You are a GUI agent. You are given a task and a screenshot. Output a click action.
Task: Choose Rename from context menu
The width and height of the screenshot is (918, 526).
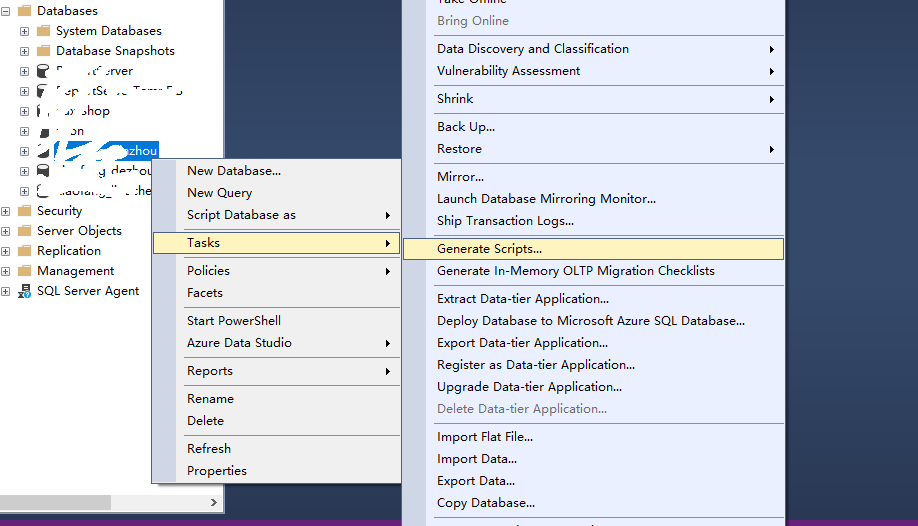tap(276, 399)
